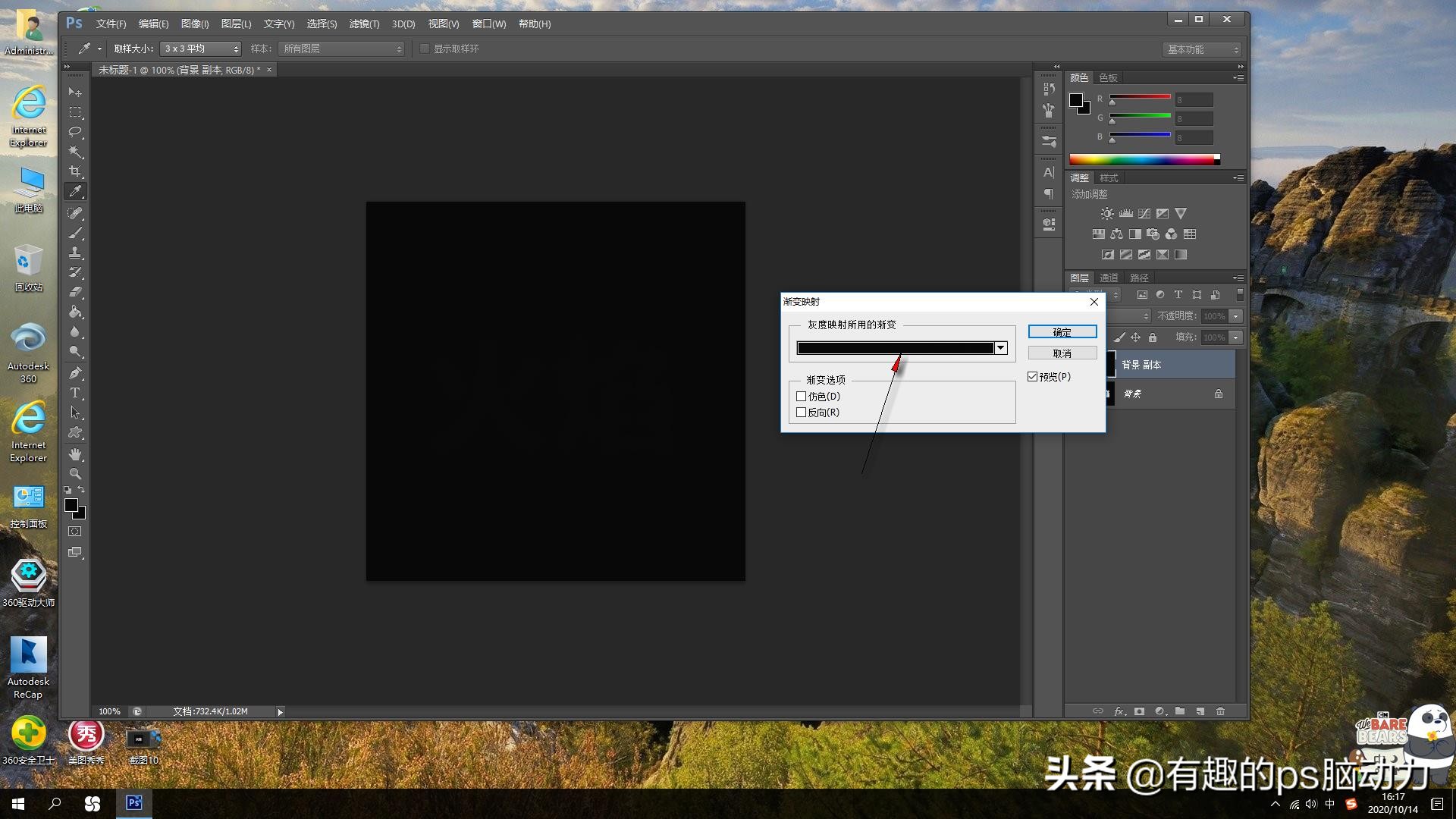Open the 取样大小 sample size dropdown
Screen dimensions: 1456x819
click(200, 49)
